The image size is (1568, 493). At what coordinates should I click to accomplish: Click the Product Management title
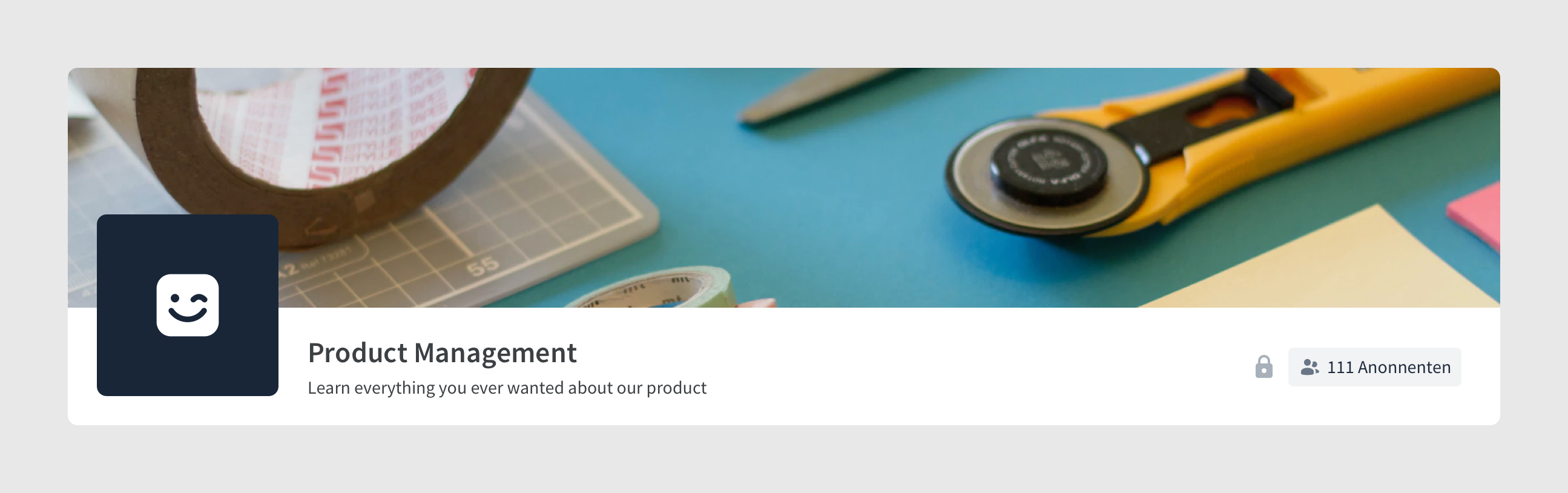(442, 353)
